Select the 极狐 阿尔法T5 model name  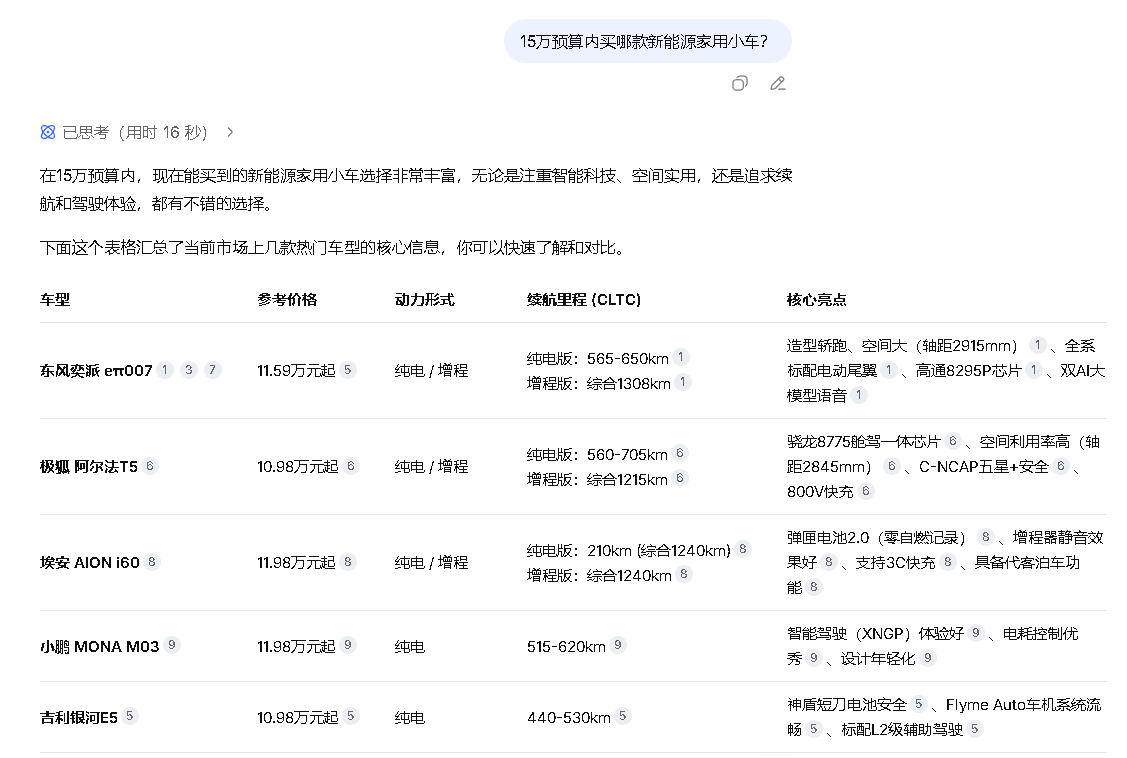pyautogui.click(x=88, y=467)
